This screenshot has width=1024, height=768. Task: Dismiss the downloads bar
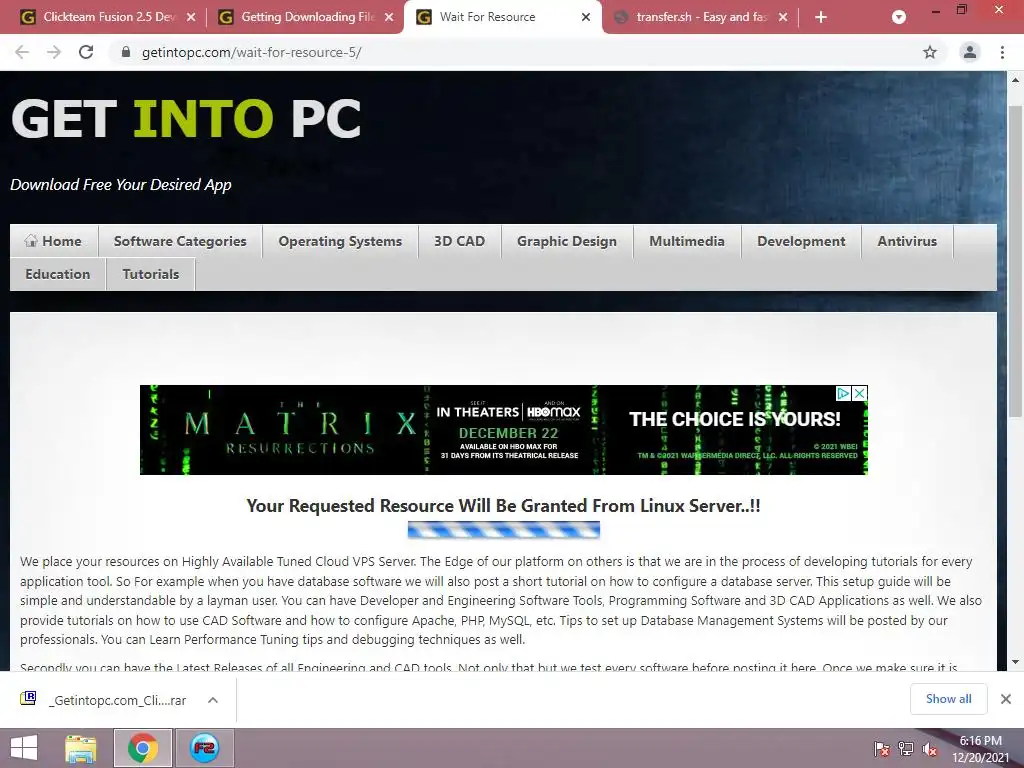pyautogui.click(x=1006, y=699)
